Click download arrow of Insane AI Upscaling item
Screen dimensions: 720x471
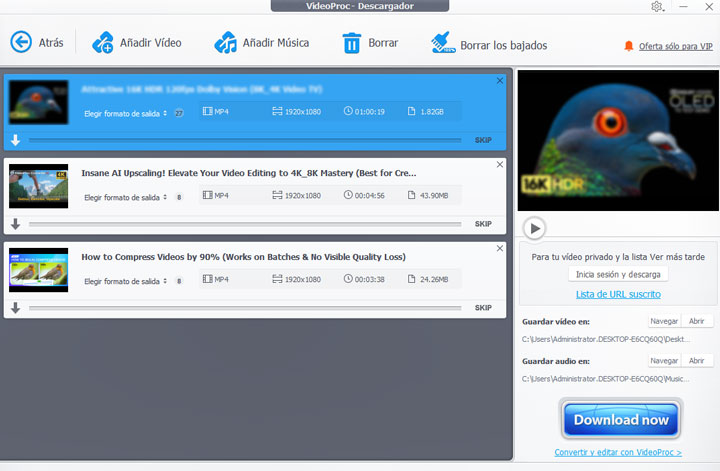tap(16, 224)
